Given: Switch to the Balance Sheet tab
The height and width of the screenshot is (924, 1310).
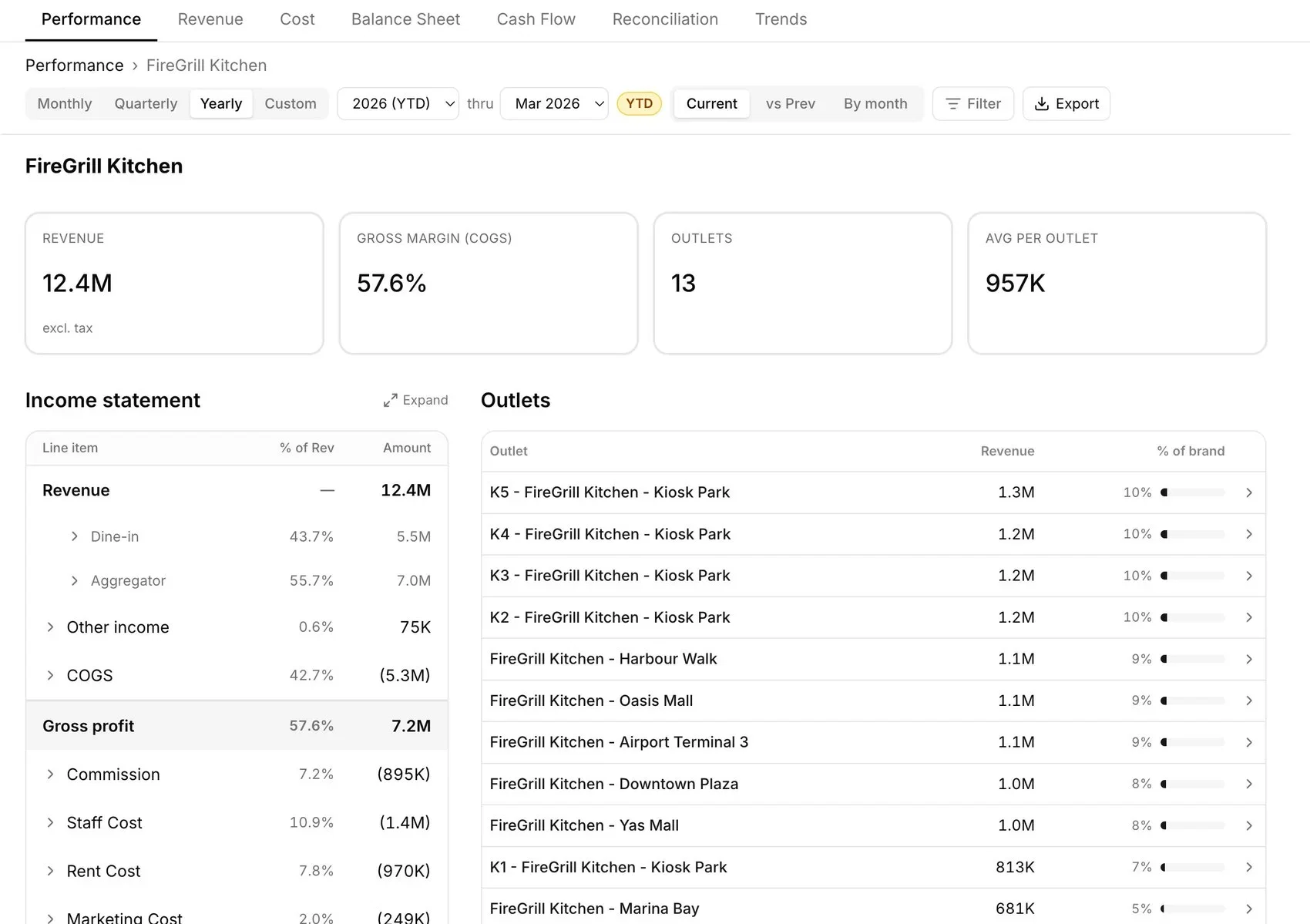Looking at the screenshot, I should coord(405,19).
